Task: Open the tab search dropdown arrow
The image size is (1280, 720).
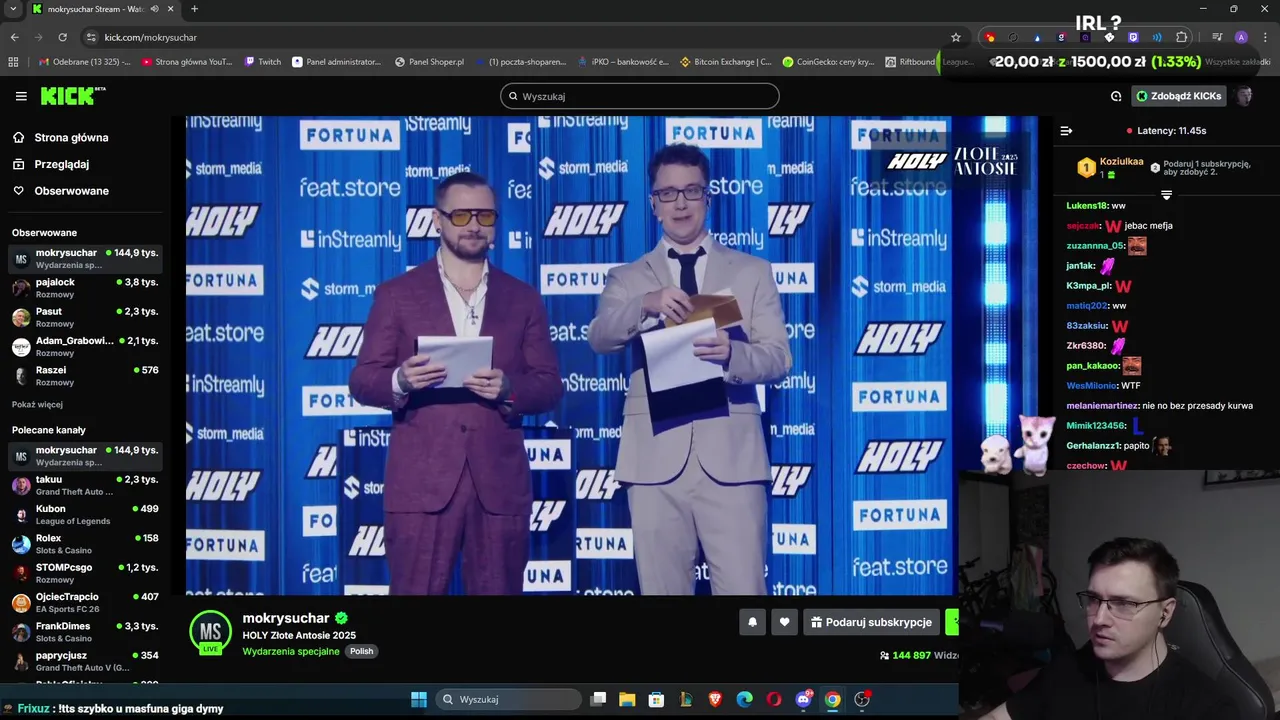Action: 12,9
